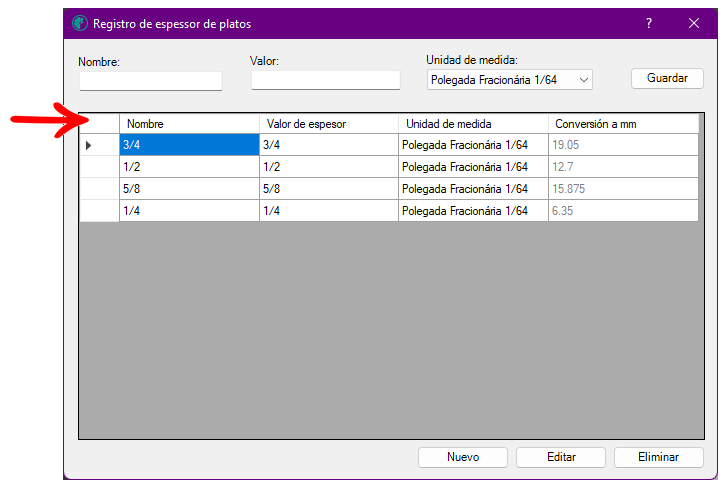Click the unit cell in the 1/4 row
Screen dimensions: 726x487
tap(473, 211)
